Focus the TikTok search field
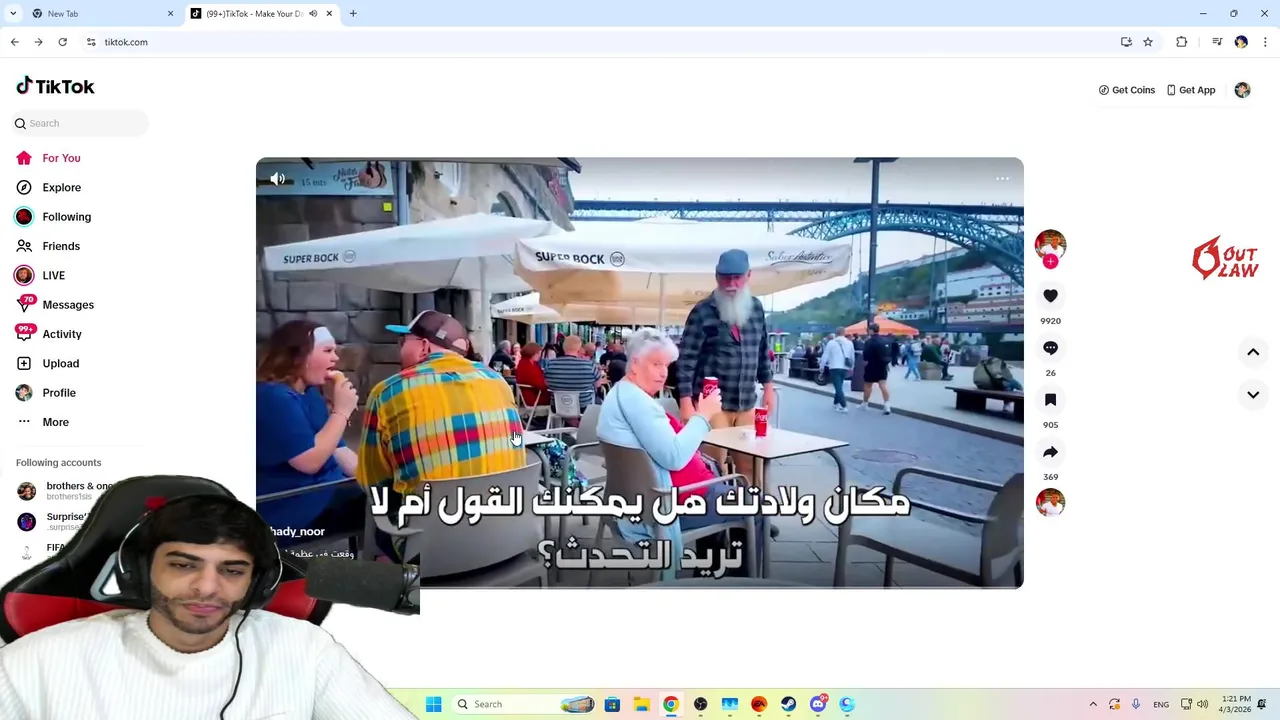Viewport: 1280px width, 720px height. pos(81,123)
